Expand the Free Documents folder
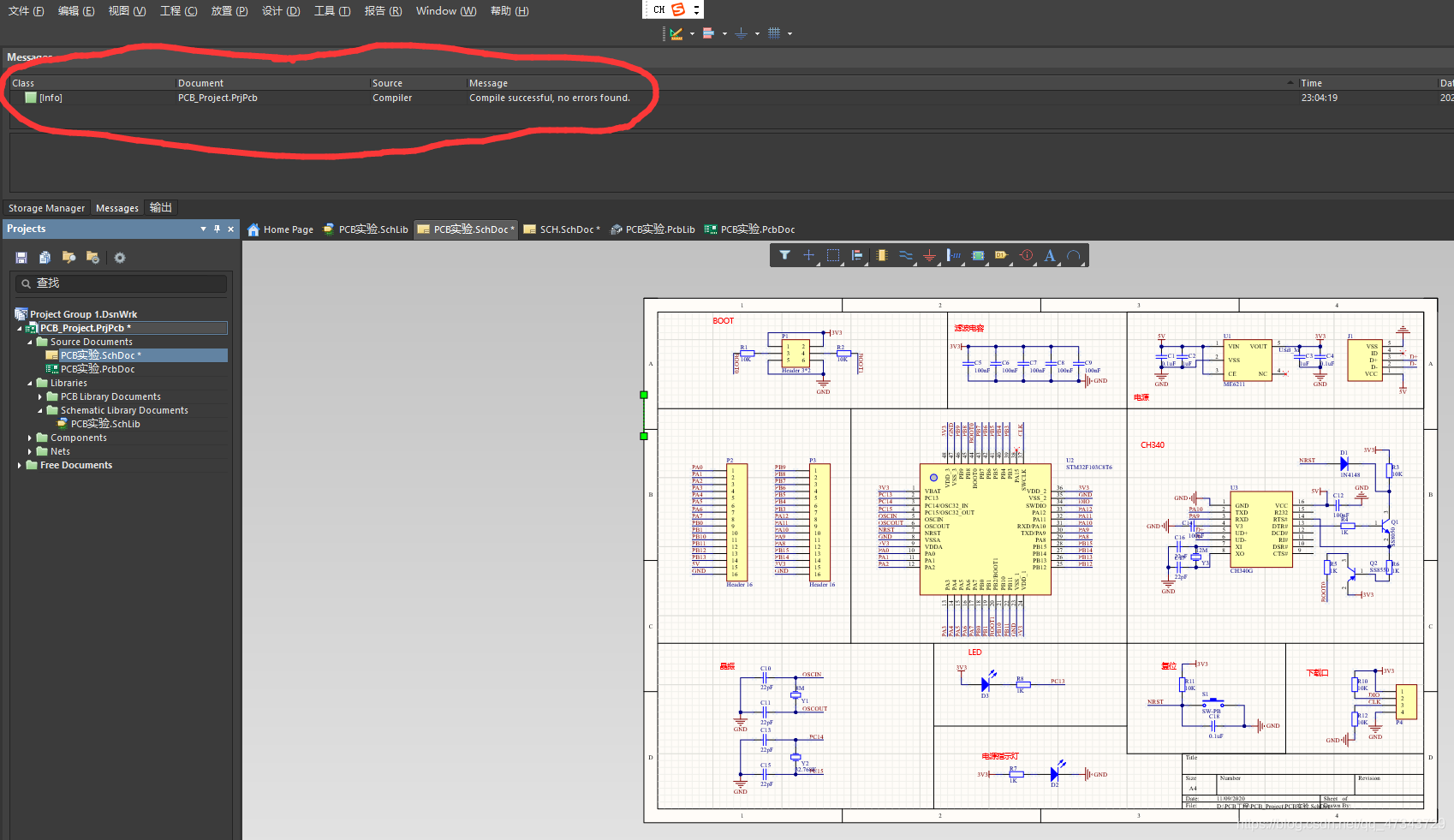This screenshot has width=1454, height=840. (x=20, y=465)
